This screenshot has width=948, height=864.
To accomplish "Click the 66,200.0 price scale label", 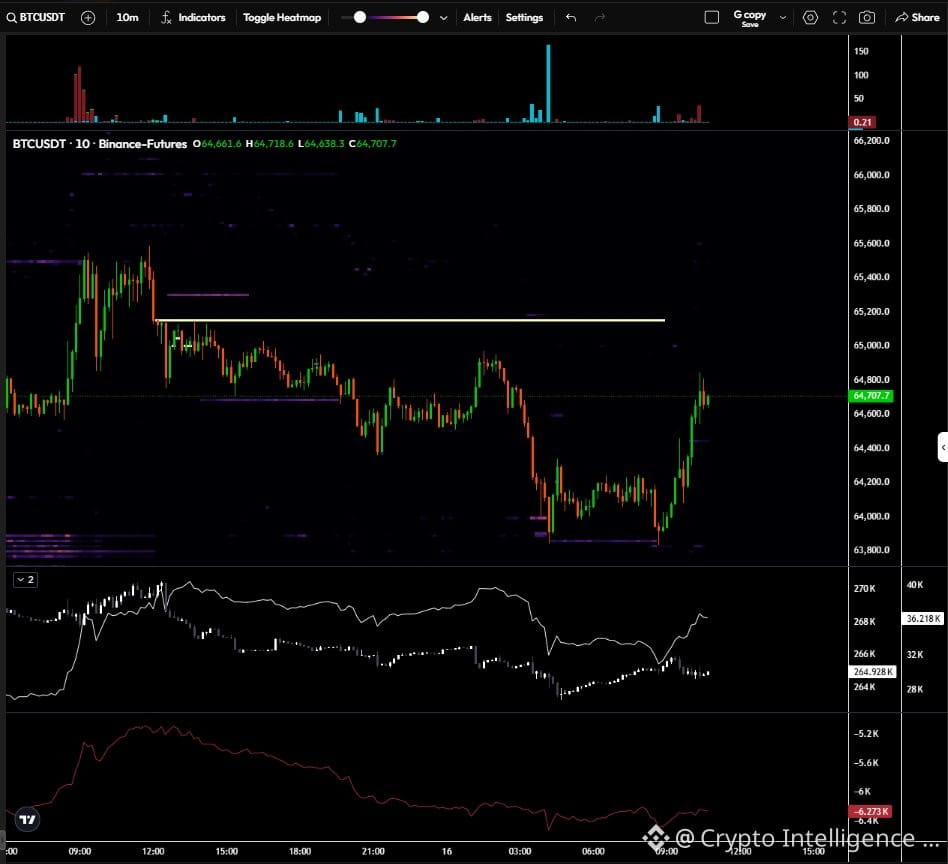I will [871, 140].
